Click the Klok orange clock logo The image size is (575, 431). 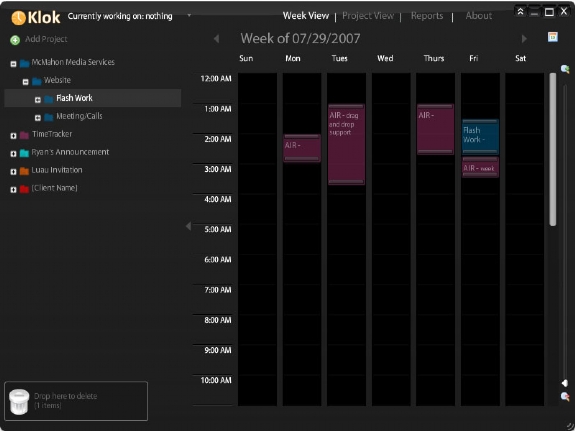click(18, 17)
